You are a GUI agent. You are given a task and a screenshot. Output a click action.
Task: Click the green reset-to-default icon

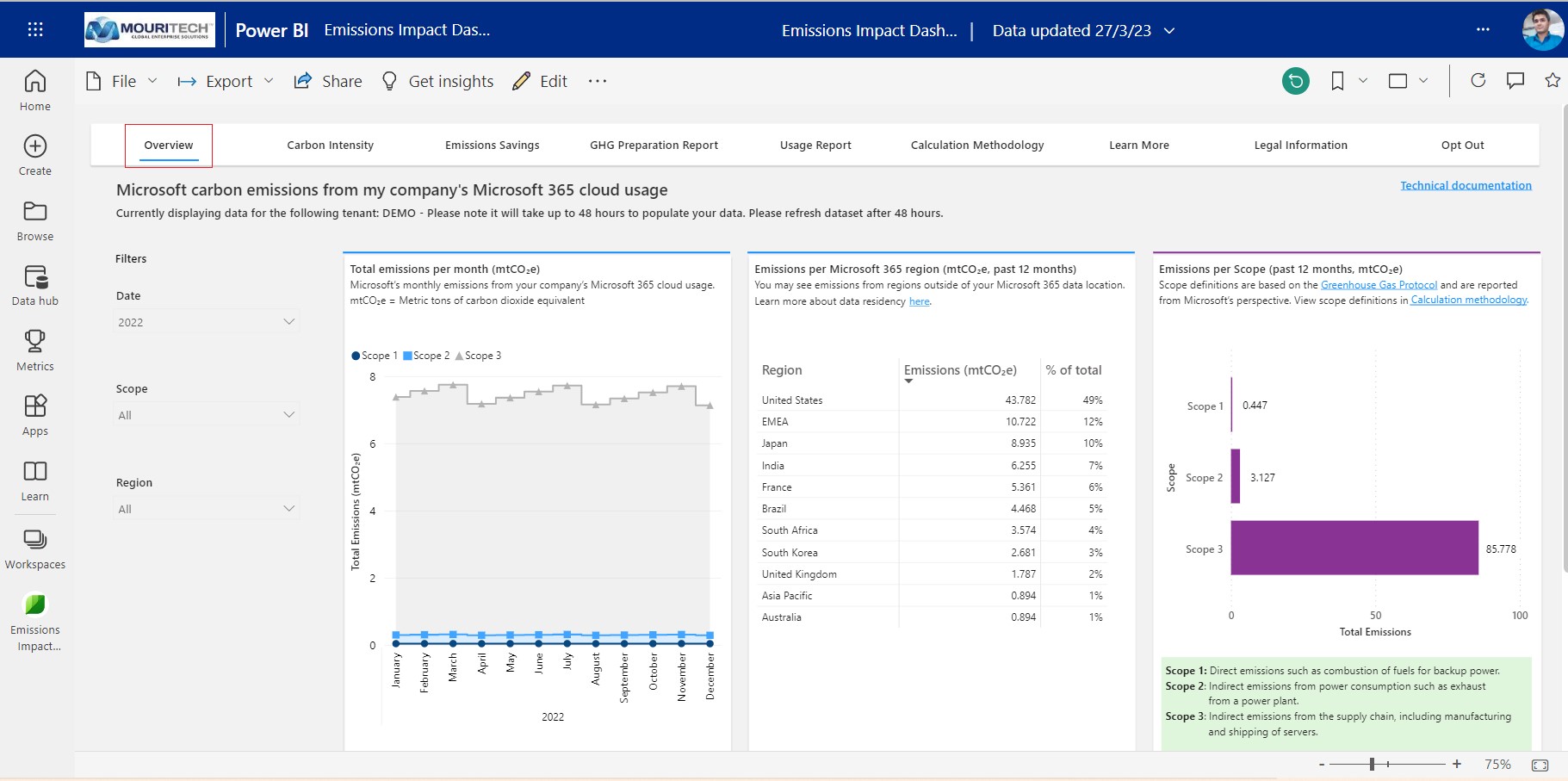pyautogui.click(x=1295, y=81)
